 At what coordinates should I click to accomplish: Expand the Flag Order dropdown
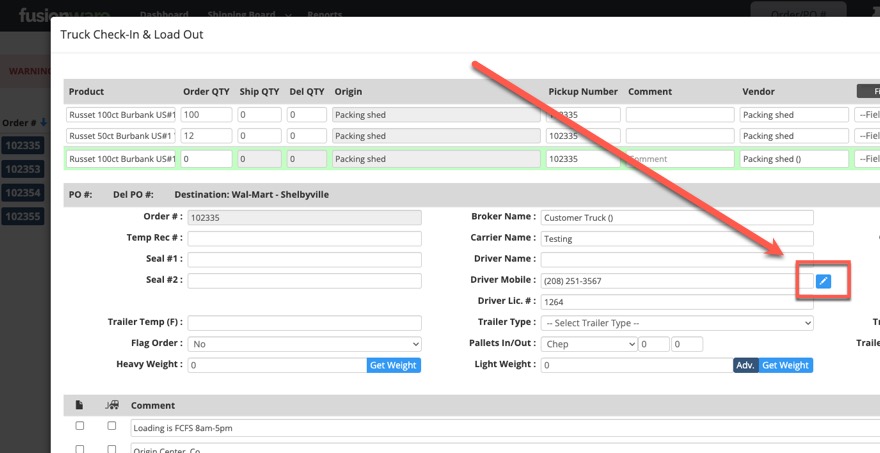coord(304,344)
